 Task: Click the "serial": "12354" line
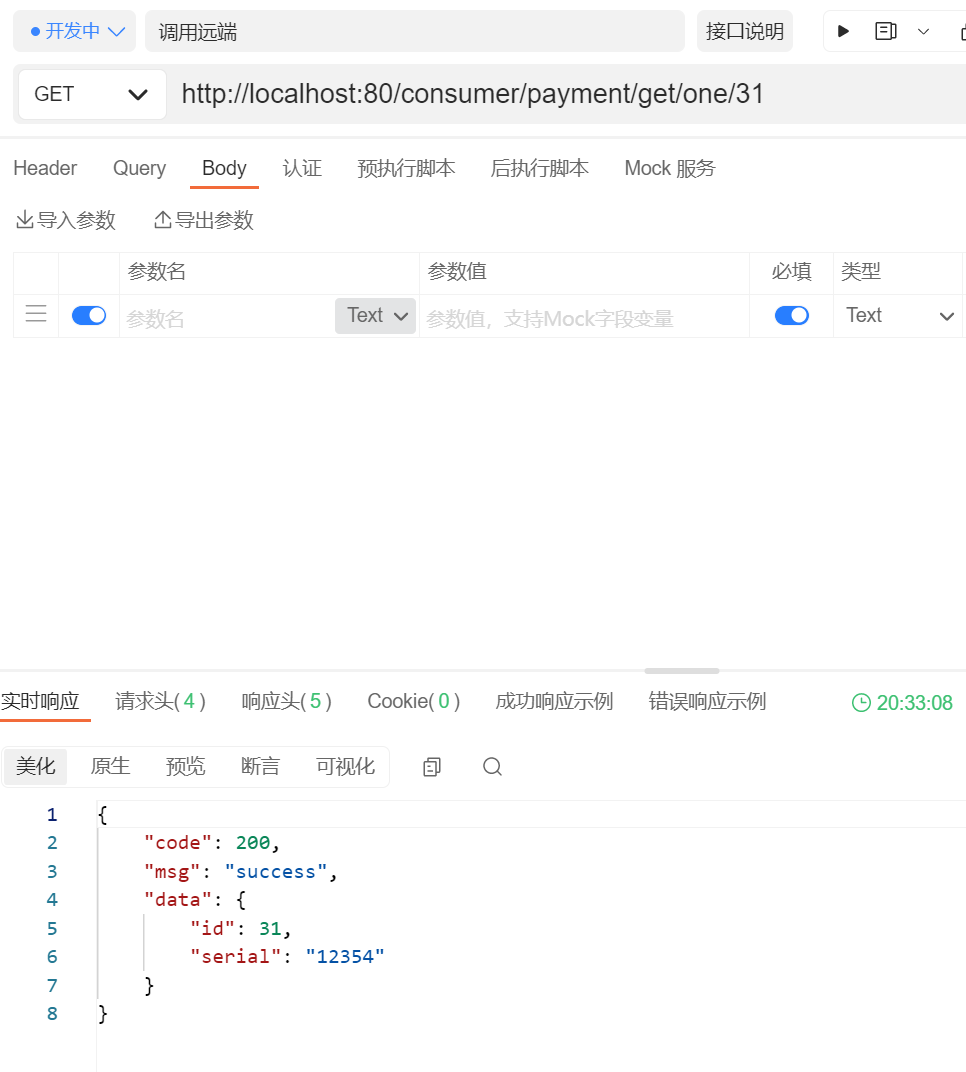(x=287, y=956)
